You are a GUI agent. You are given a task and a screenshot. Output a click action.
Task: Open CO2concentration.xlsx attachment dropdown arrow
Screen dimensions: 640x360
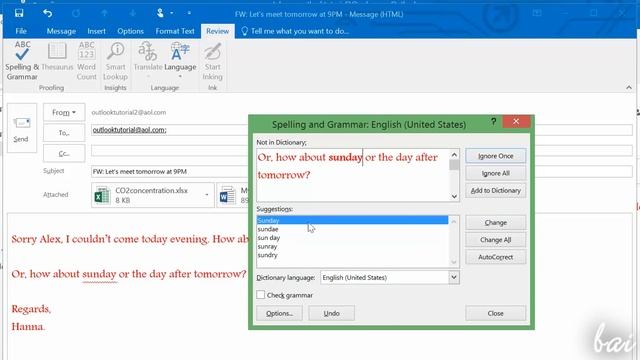coord(207,195)
